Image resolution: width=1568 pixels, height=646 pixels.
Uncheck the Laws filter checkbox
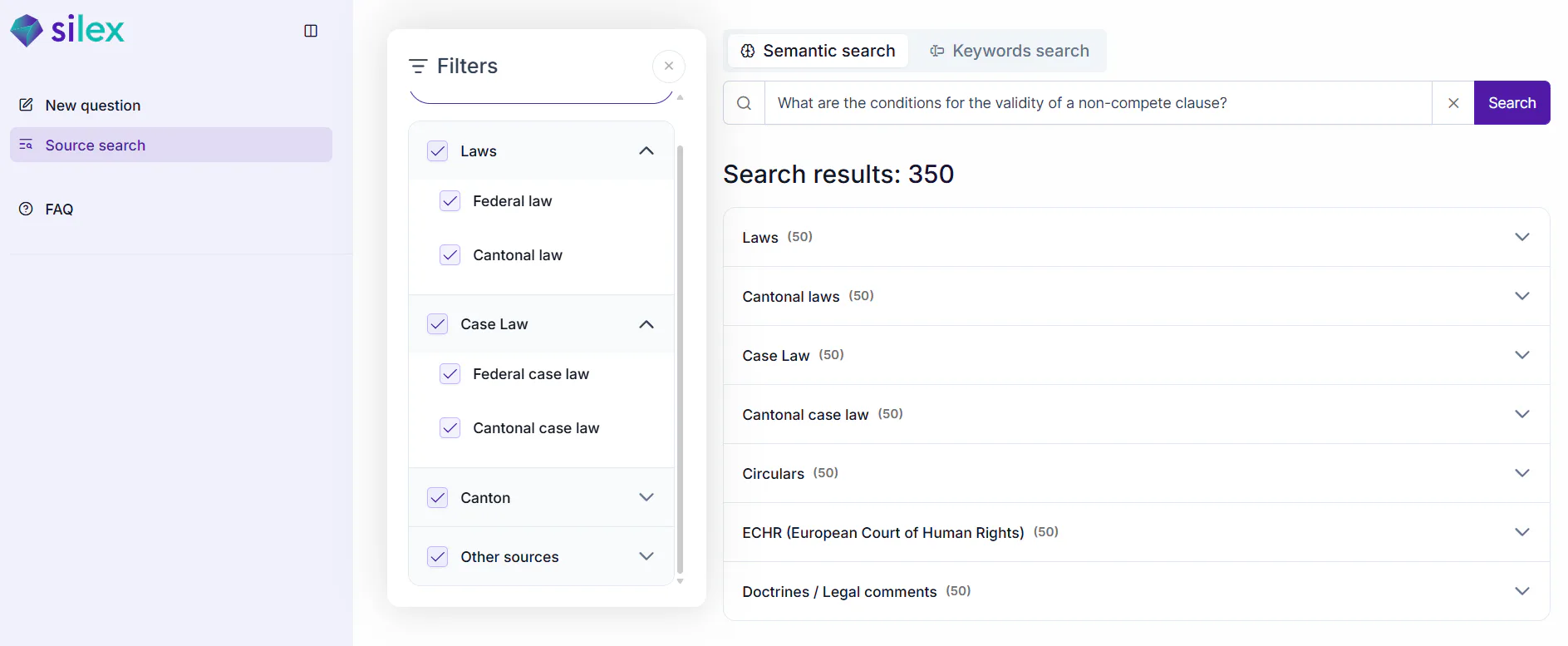pyautogui.click(x=438, y=151)
